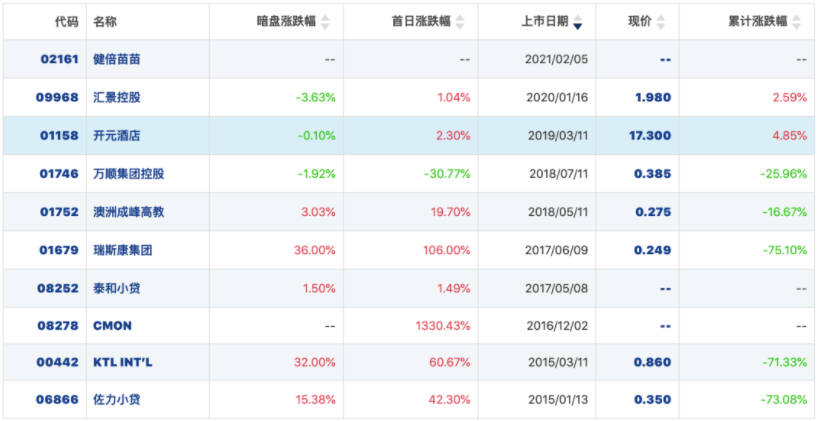Viewport: 820px width, 421px height.
Task: Select listing date 2016/12/02
Action: click(556, 326)
